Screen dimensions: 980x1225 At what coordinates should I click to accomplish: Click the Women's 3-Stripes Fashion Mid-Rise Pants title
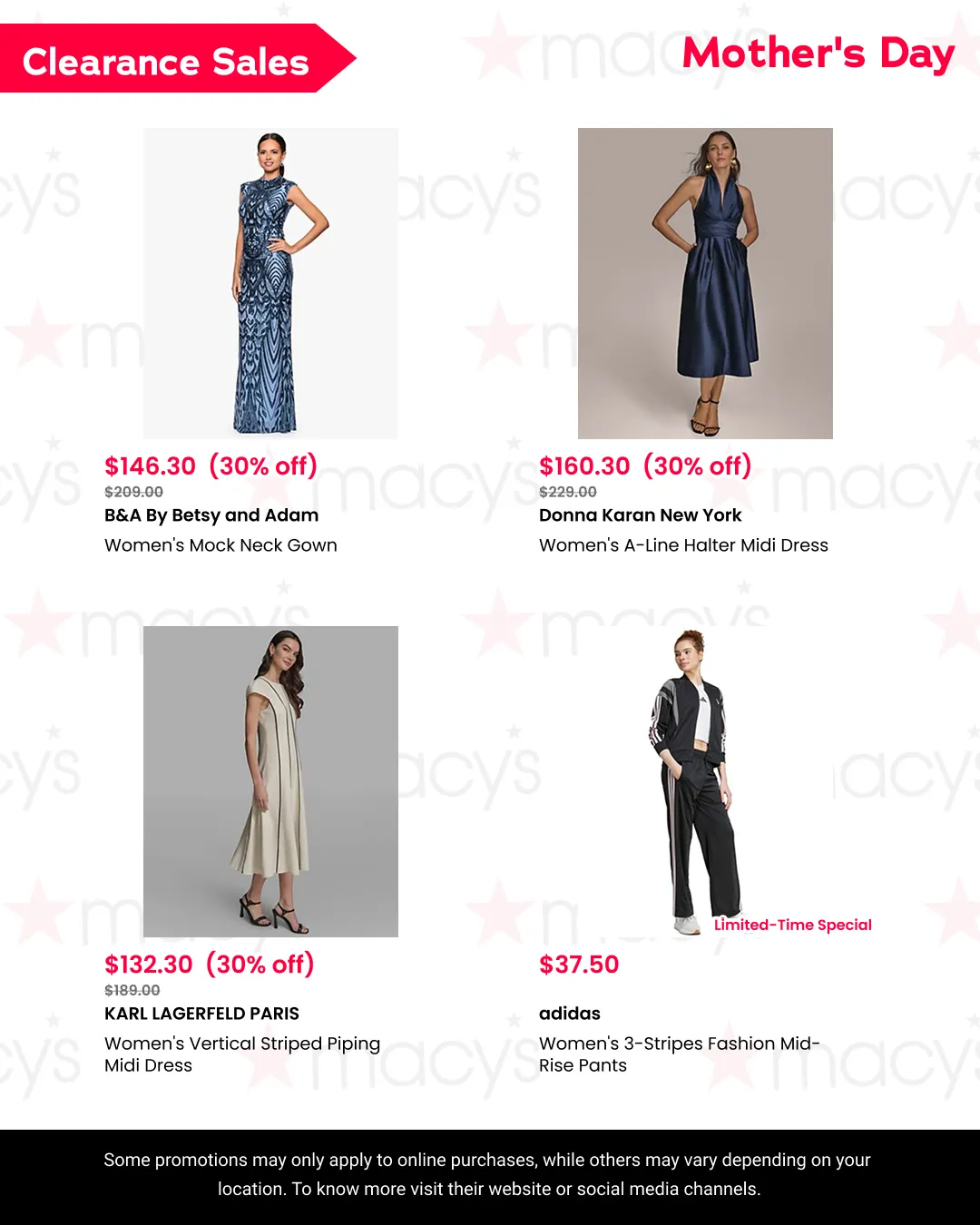point(679,1054)
